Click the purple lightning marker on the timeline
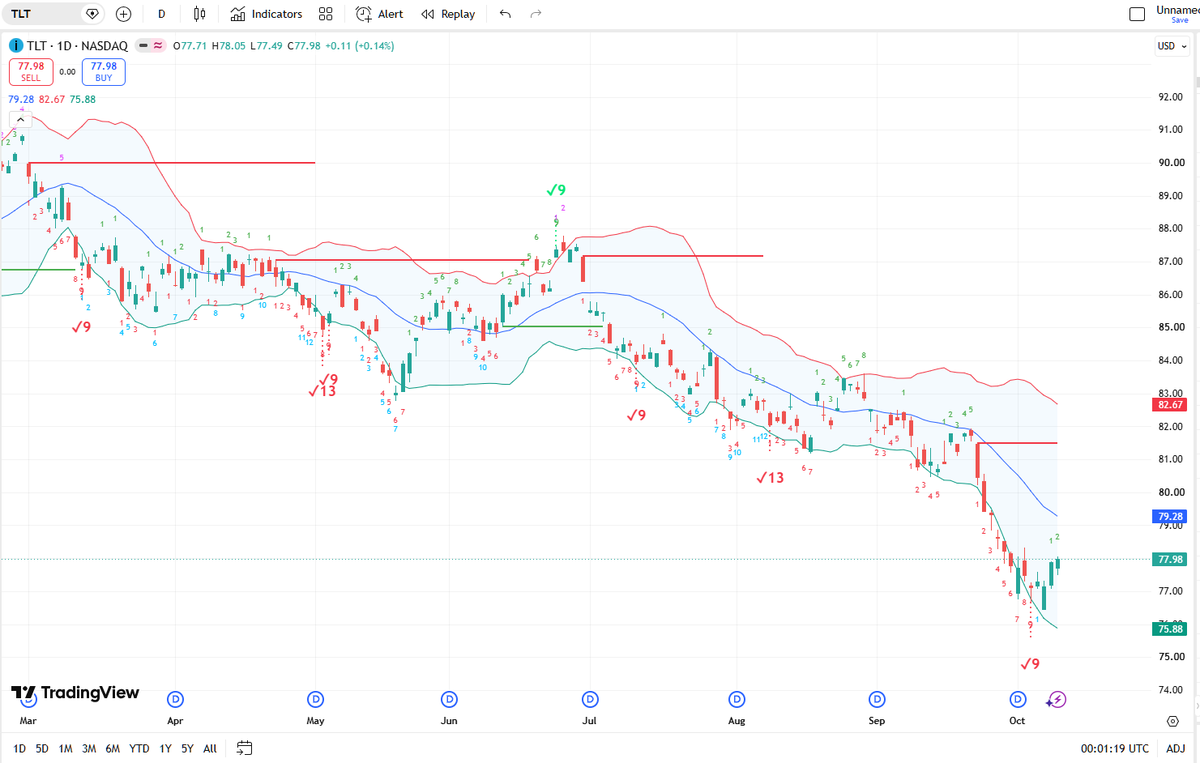This screenshot has height=763, width=1200. (1057, 699)
